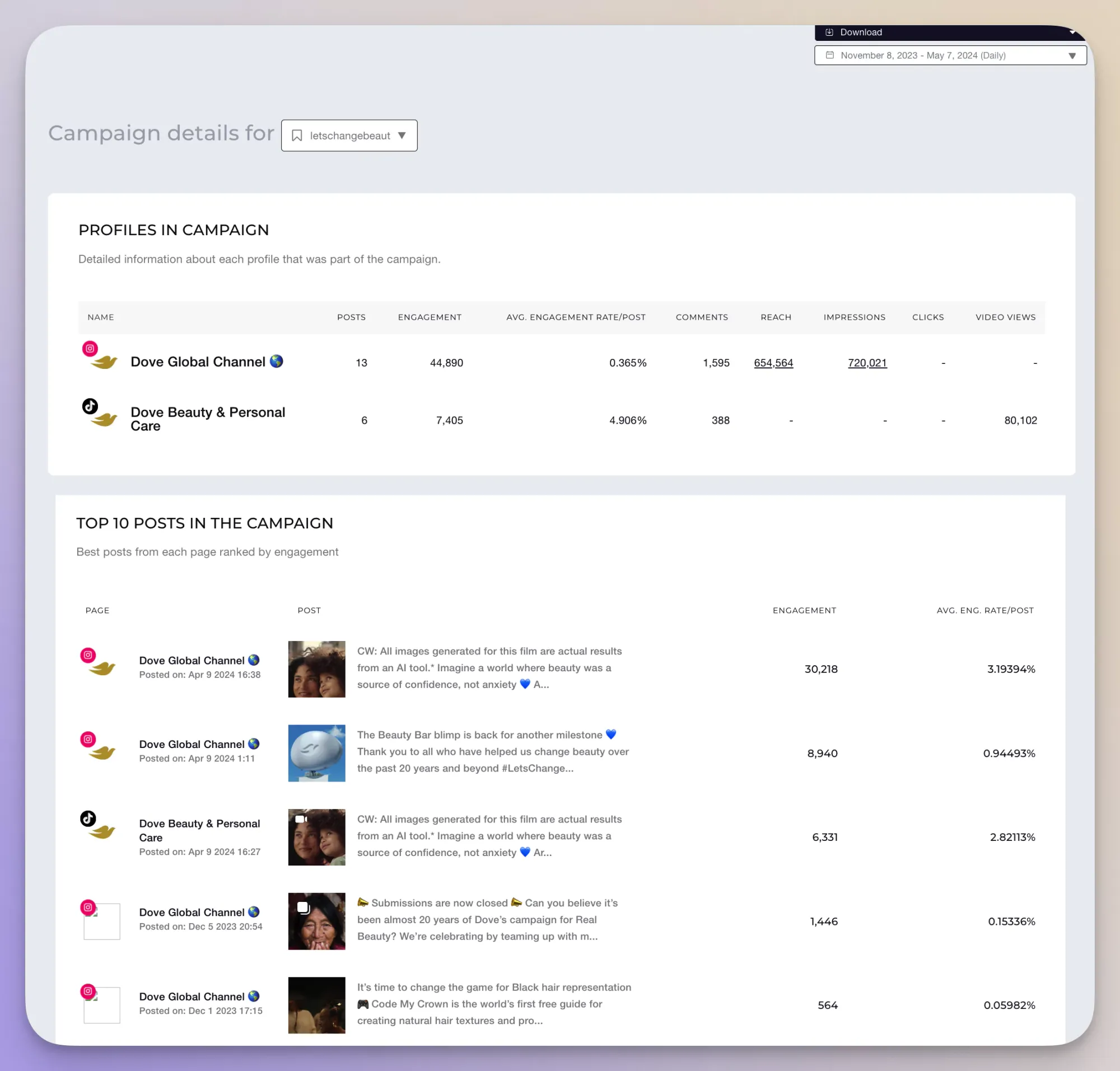The height and width of the screenshot is (1071, 1120).
Task: Click Dove logo avatar in Apr 9 16:38 post row
Action: 104,668
